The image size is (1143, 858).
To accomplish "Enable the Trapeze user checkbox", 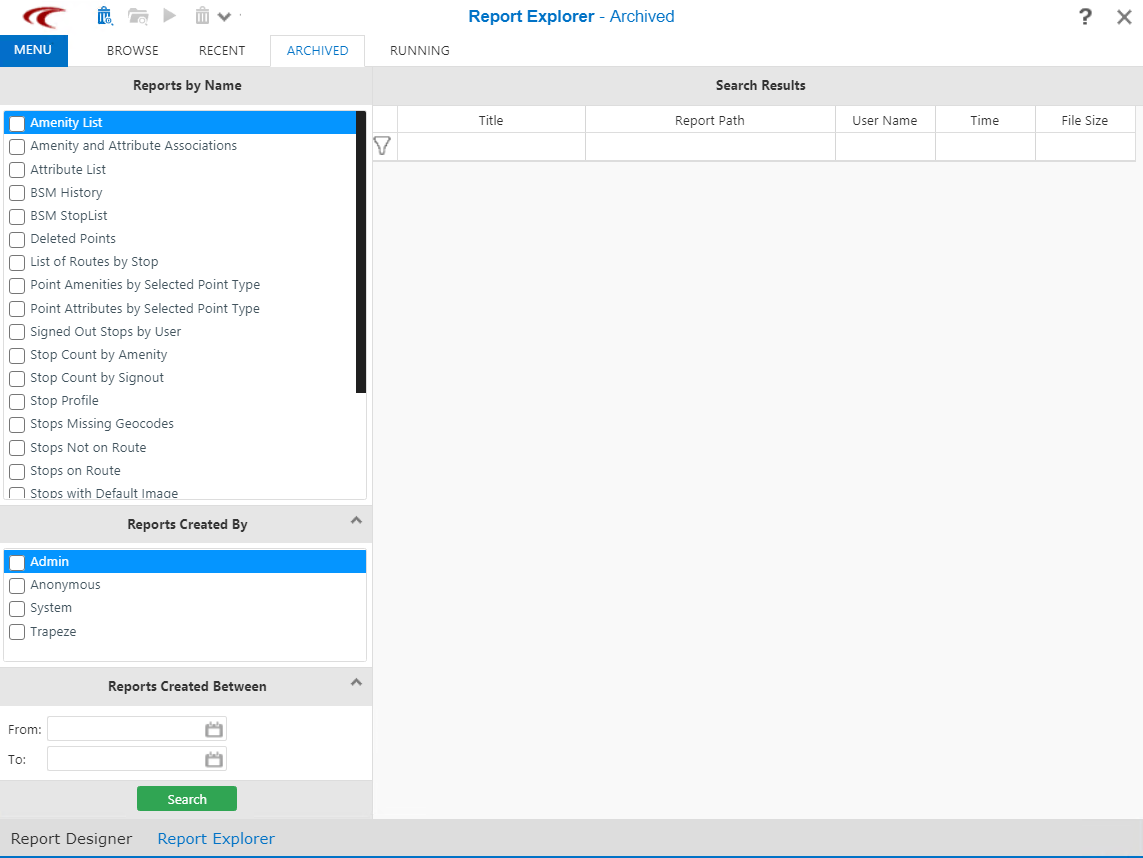I will point(17,632).
